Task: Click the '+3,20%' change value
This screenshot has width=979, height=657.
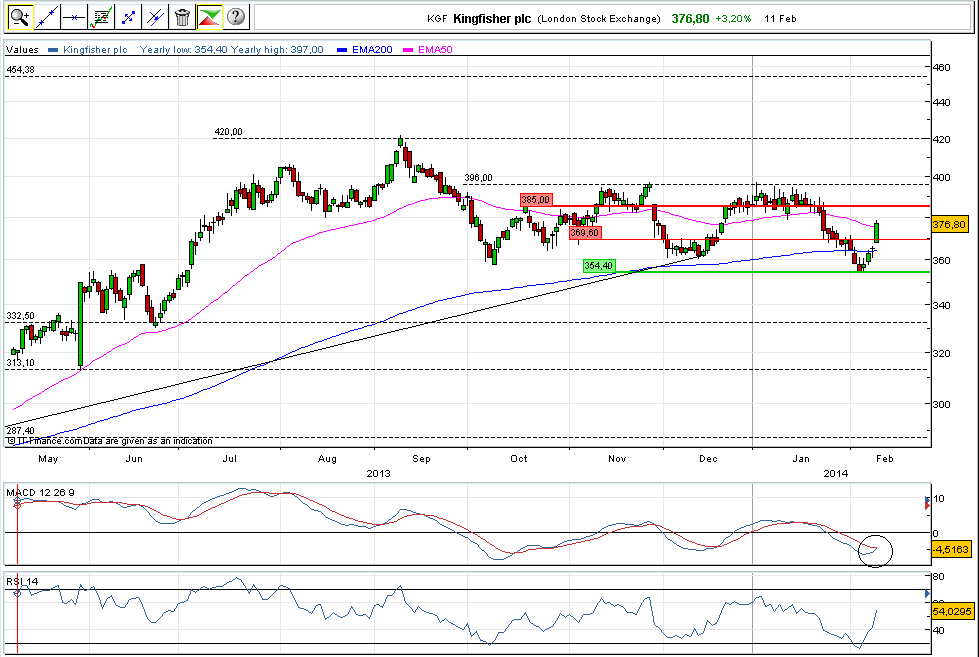Action: click(x=733, y=19)
